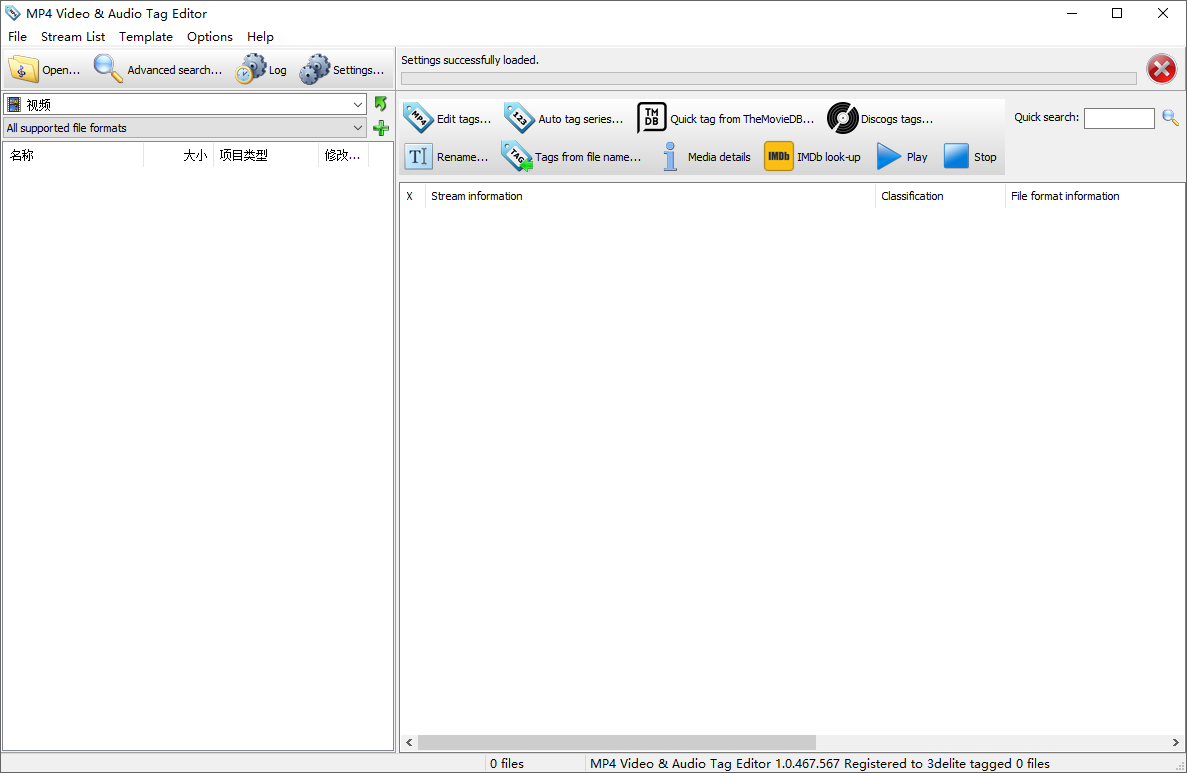Image resolution: width=1187 pixels, height=773 pixels.
Task: Maximize the application window
Action: pos(1117,13)
